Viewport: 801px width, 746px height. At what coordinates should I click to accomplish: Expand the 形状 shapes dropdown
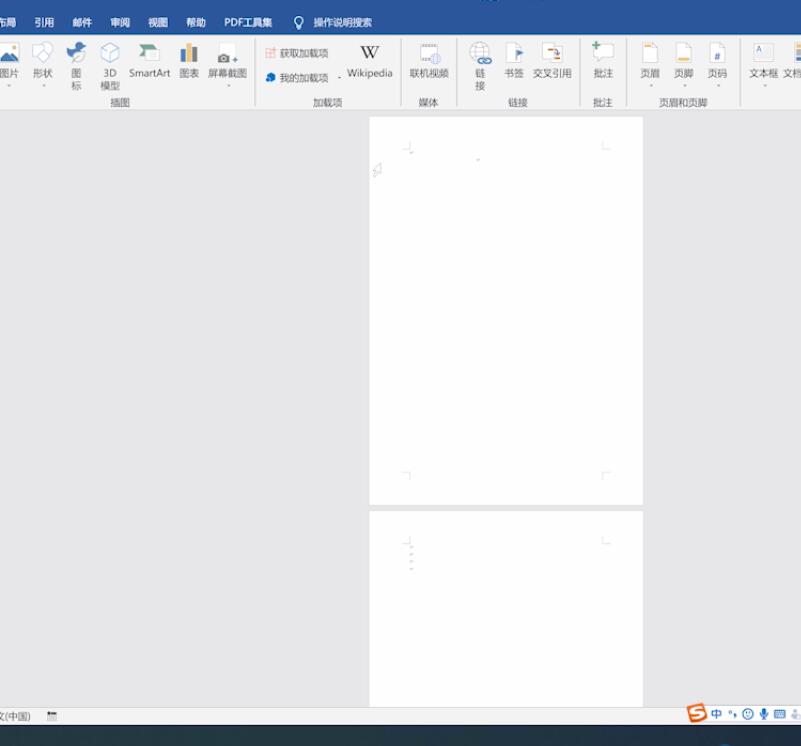[x=43, y=65]
